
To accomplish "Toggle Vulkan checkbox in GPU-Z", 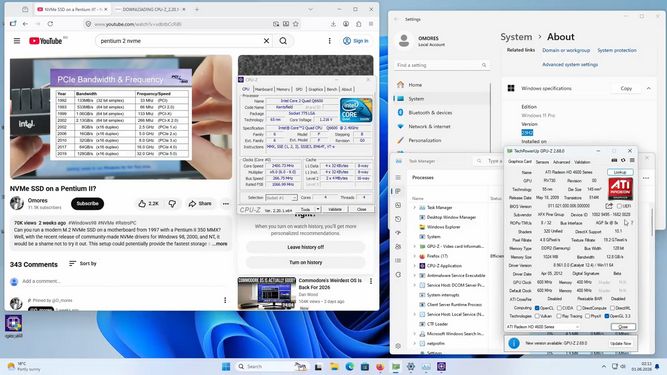I will coord(537,316).
